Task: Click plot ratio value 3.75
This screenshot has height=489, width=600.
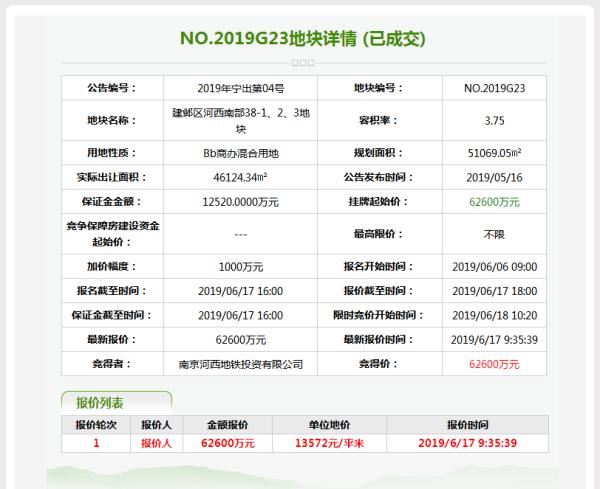Action: click(494, 121)
